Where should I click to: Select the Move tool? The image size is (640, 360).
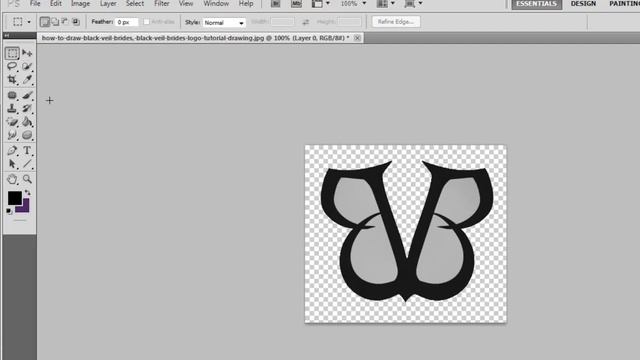point(27,53)
